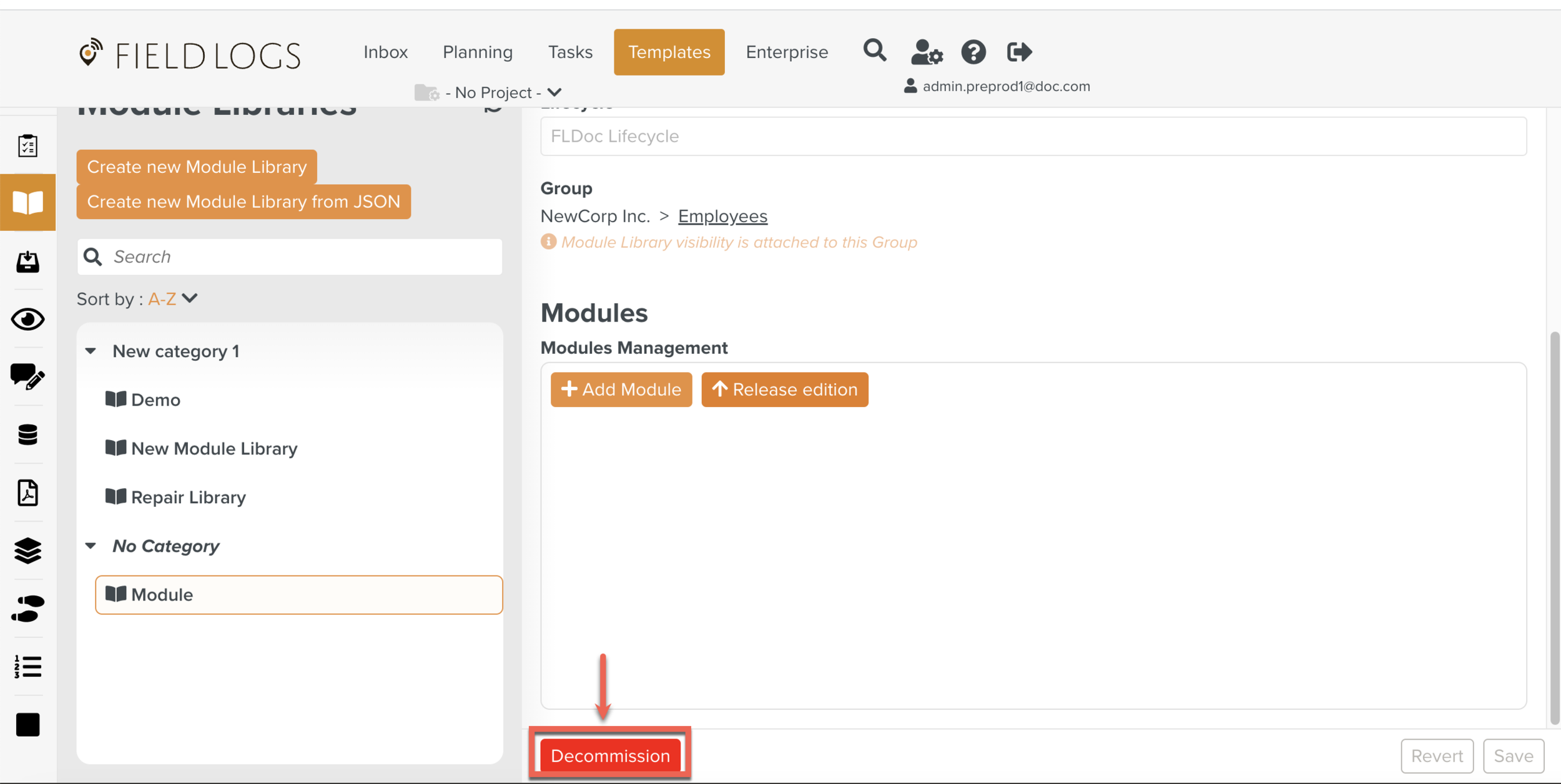Image resolution: width=1561 pixels, height=784 pixels.
Task: Click the stacked layers icon in sidebar
Action: (27, 551)
